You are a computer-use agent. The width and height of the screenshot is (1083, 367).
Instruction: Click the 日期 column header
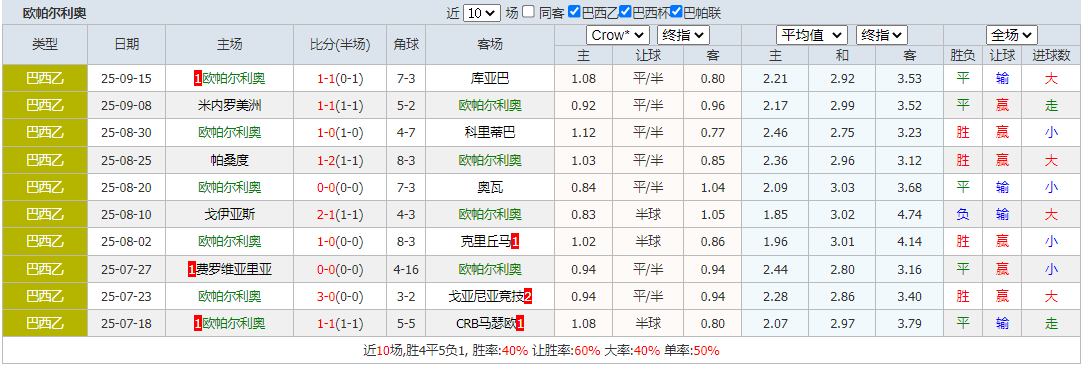[126, 44]
